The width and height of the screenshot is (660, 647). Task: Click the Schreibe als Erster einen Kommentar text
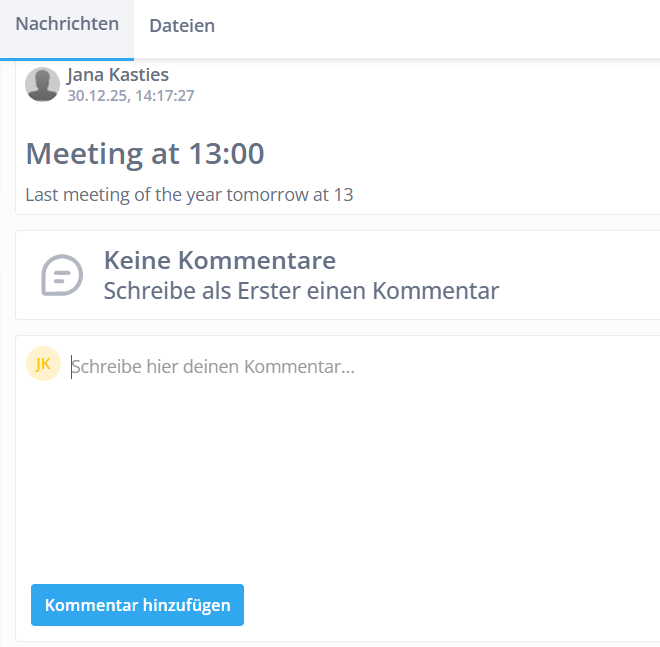[x=301, y=291]
